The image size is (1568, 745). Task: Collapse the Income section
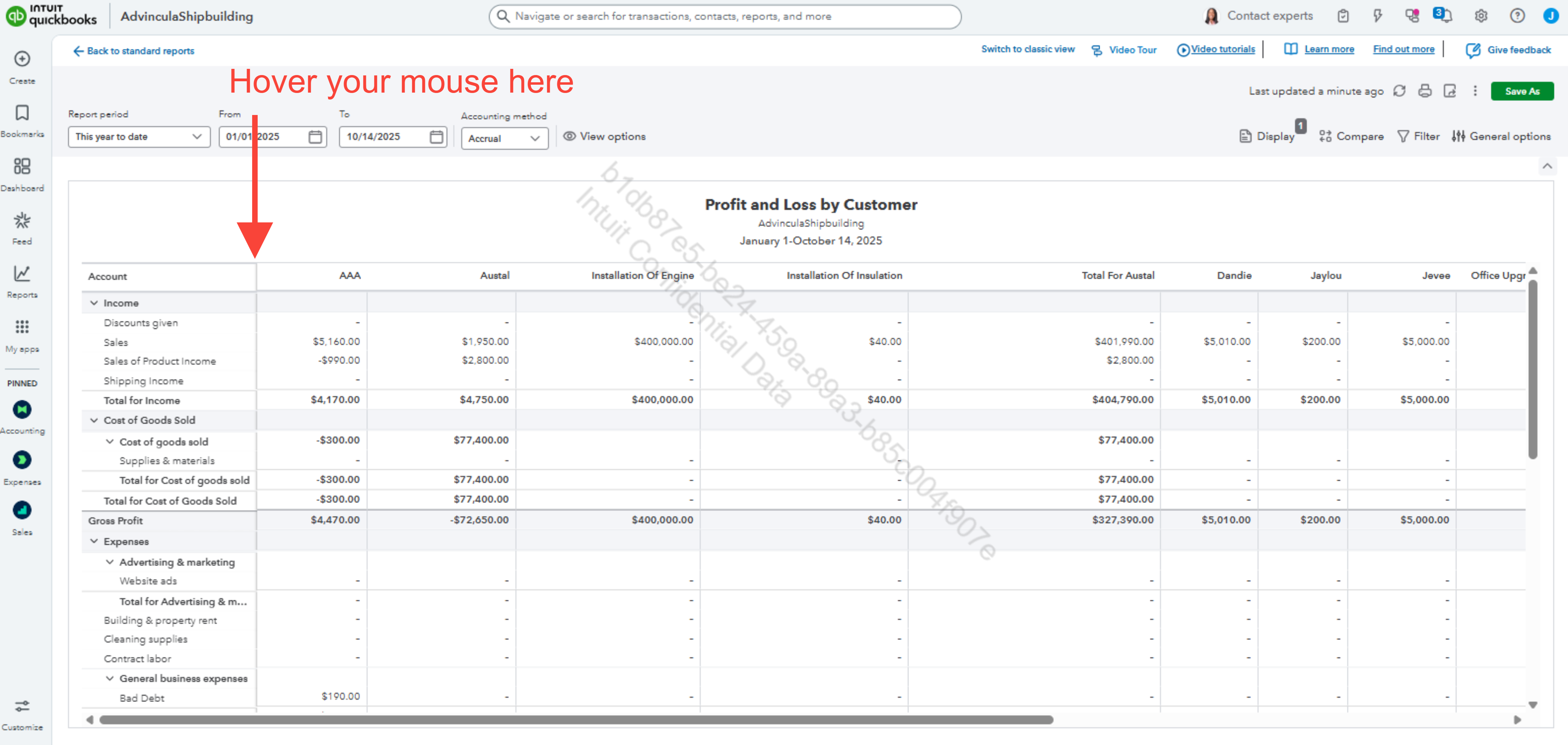pos(94,303)
